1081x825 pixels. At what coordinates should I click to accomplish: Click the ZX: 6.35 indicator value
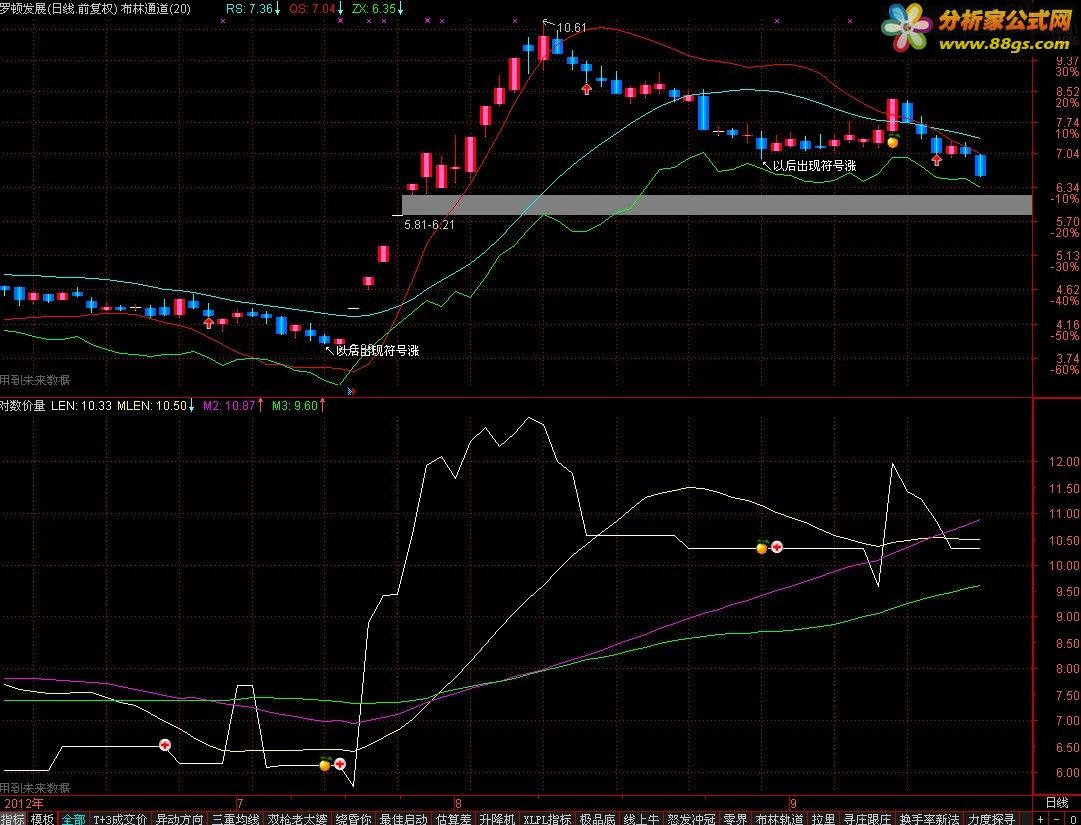pyautogui.click(x=374, y=9)
